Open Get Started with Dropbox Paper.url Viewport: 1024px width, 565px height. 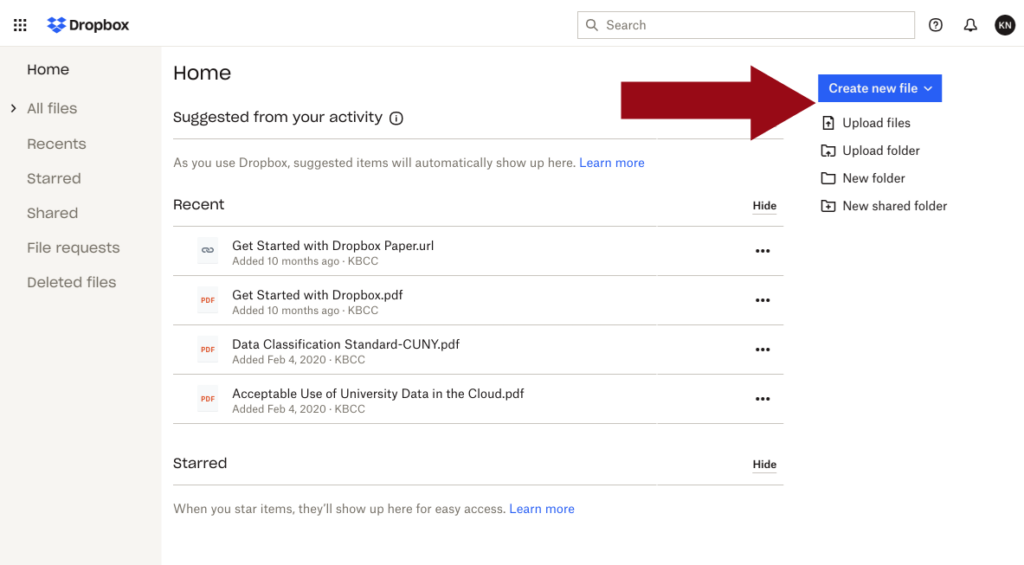click(x=332, y=246)
